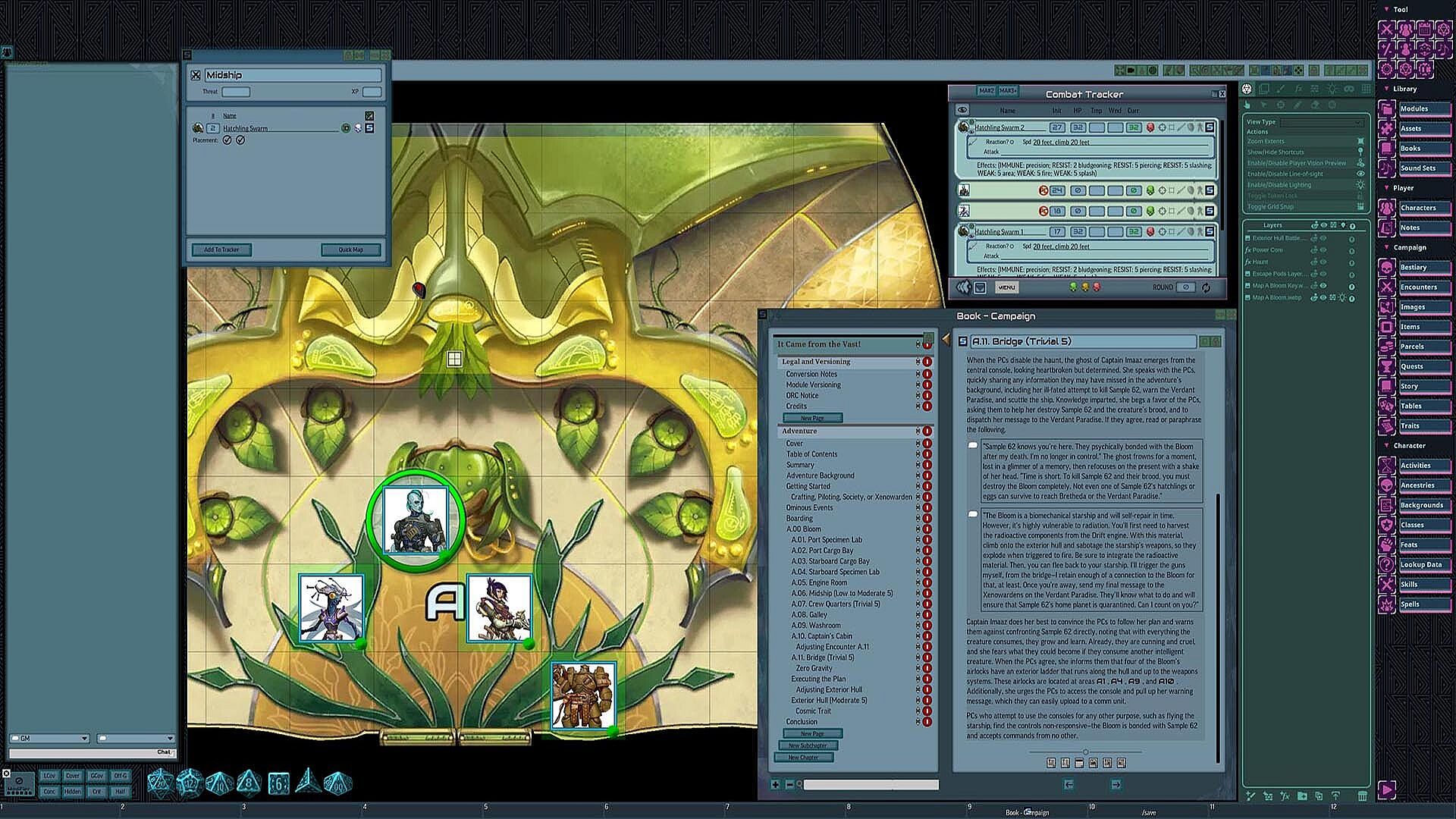The height and width of the screenshot is (819, 1456).
Task: Click the Zoom Extents icon
Action: pos(1360,141)
